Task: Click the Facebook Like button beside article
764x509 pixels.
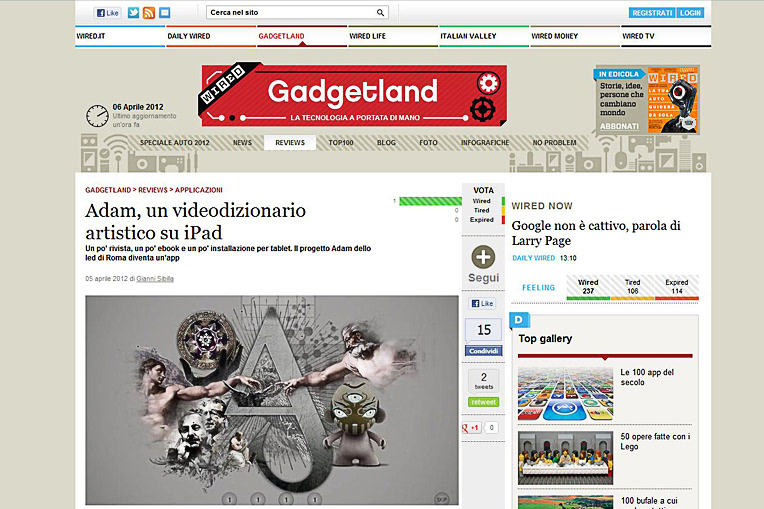Action: point(482,303)
